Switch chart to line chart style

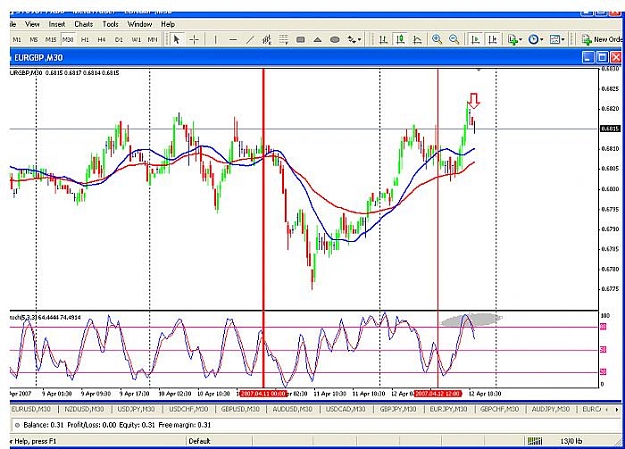tap(417, 39)
